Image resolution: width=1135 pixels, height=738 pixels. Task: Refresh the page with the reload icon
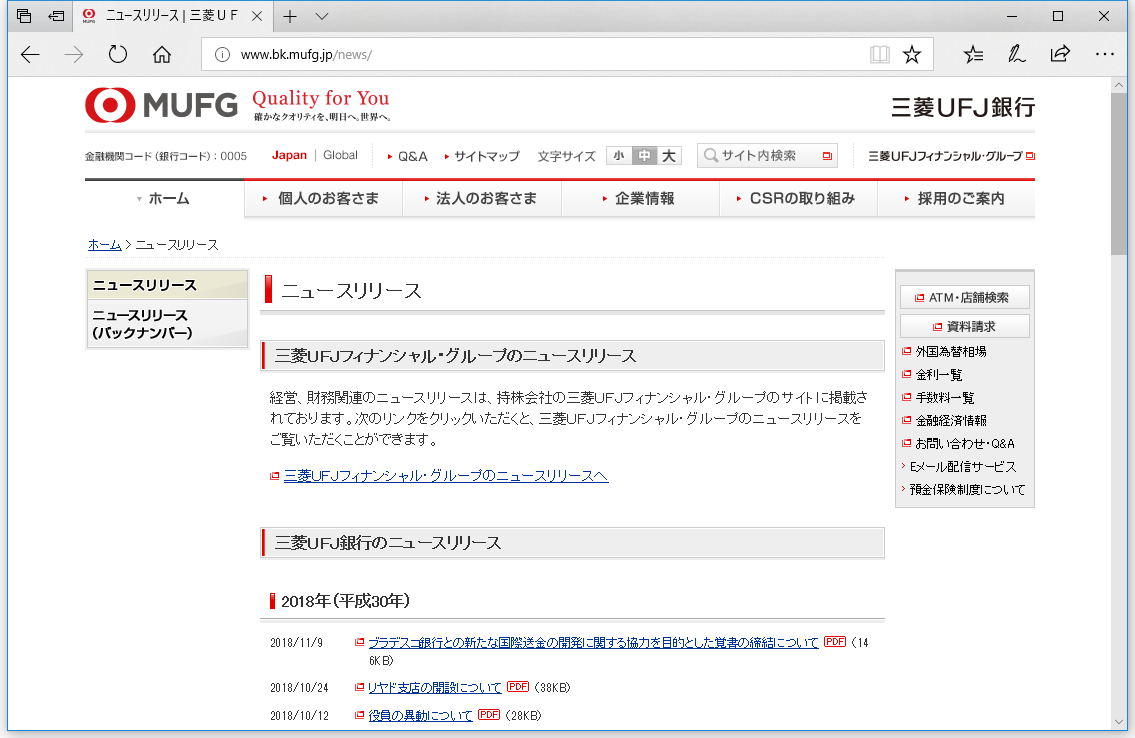coord(117,55)
